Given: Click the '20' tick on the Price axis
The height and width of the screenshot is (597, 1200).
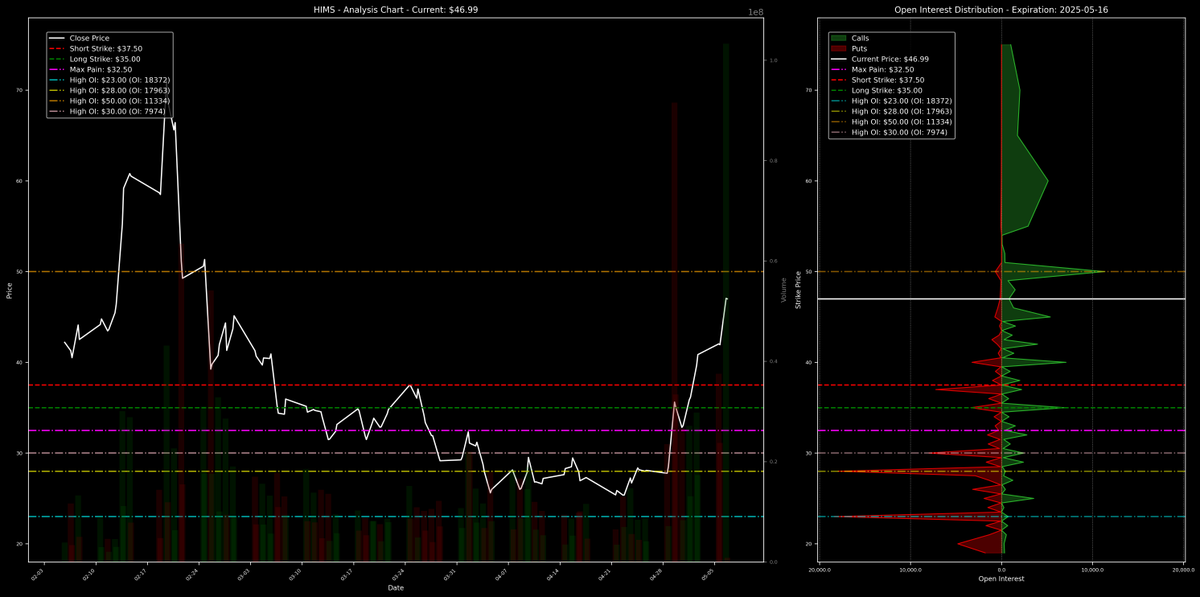Looking at the screenshot, I should point(20,544).
